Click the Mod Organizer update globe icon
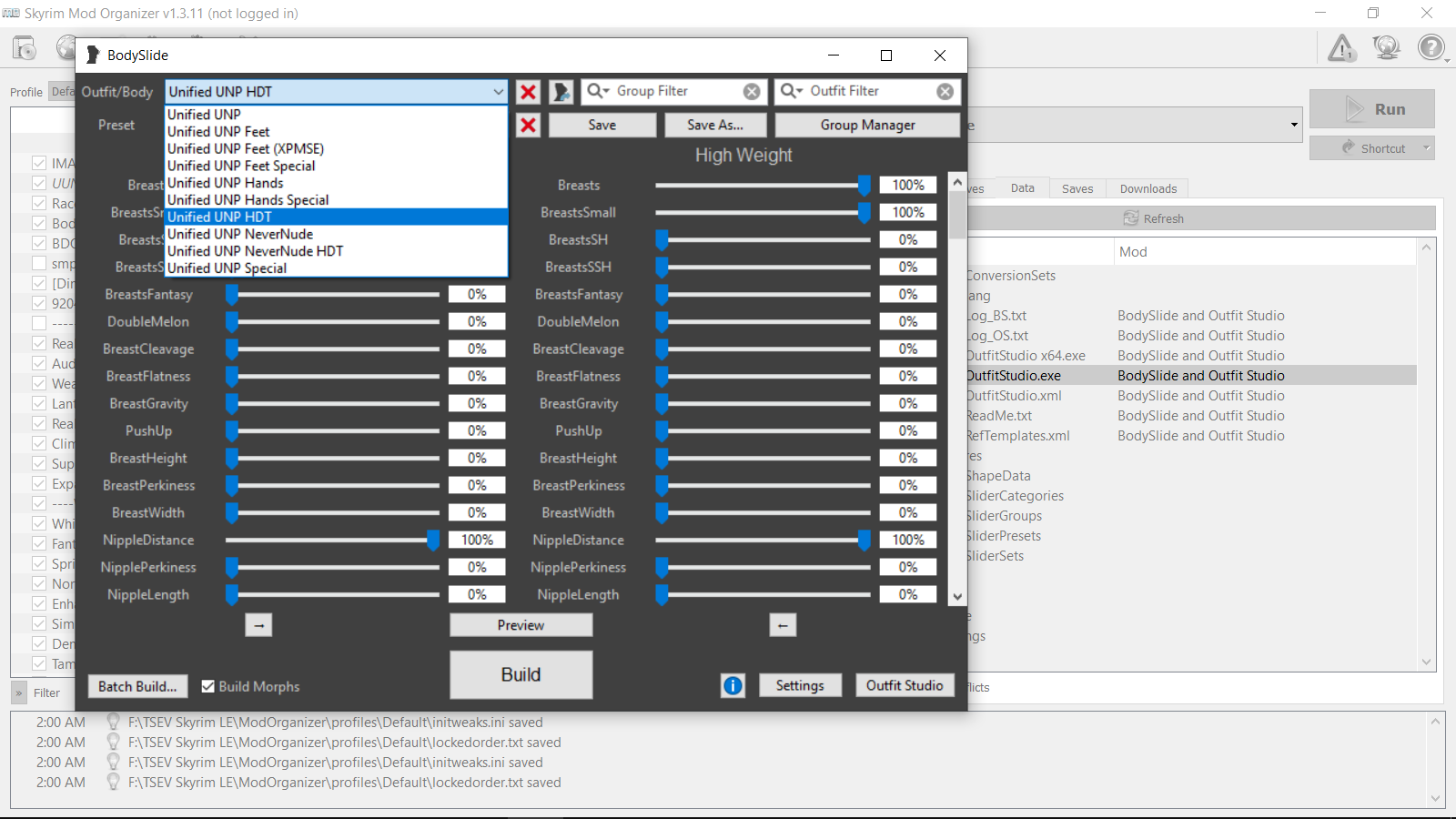 [x=1387, y=47]
